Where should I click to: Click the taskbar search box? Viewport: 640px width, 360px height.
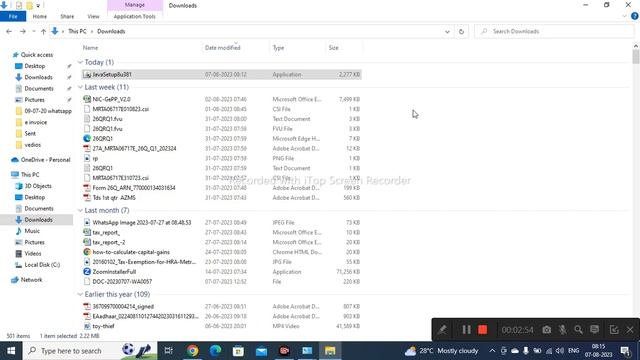tap(90, 351)
